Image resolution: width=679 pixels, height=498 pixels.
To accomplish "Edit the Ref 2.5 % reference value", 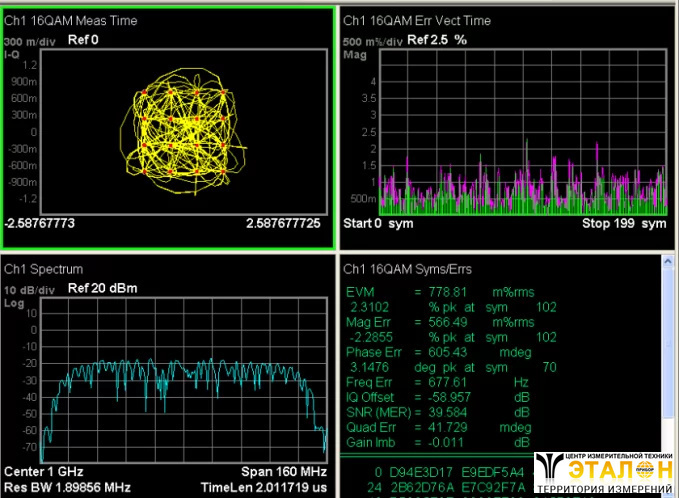I will click(x=438, y=41).
